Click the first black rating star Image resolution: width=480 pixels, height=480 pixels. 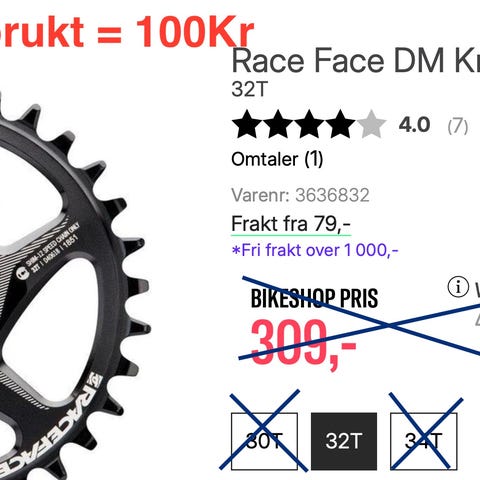click(247, 124)
